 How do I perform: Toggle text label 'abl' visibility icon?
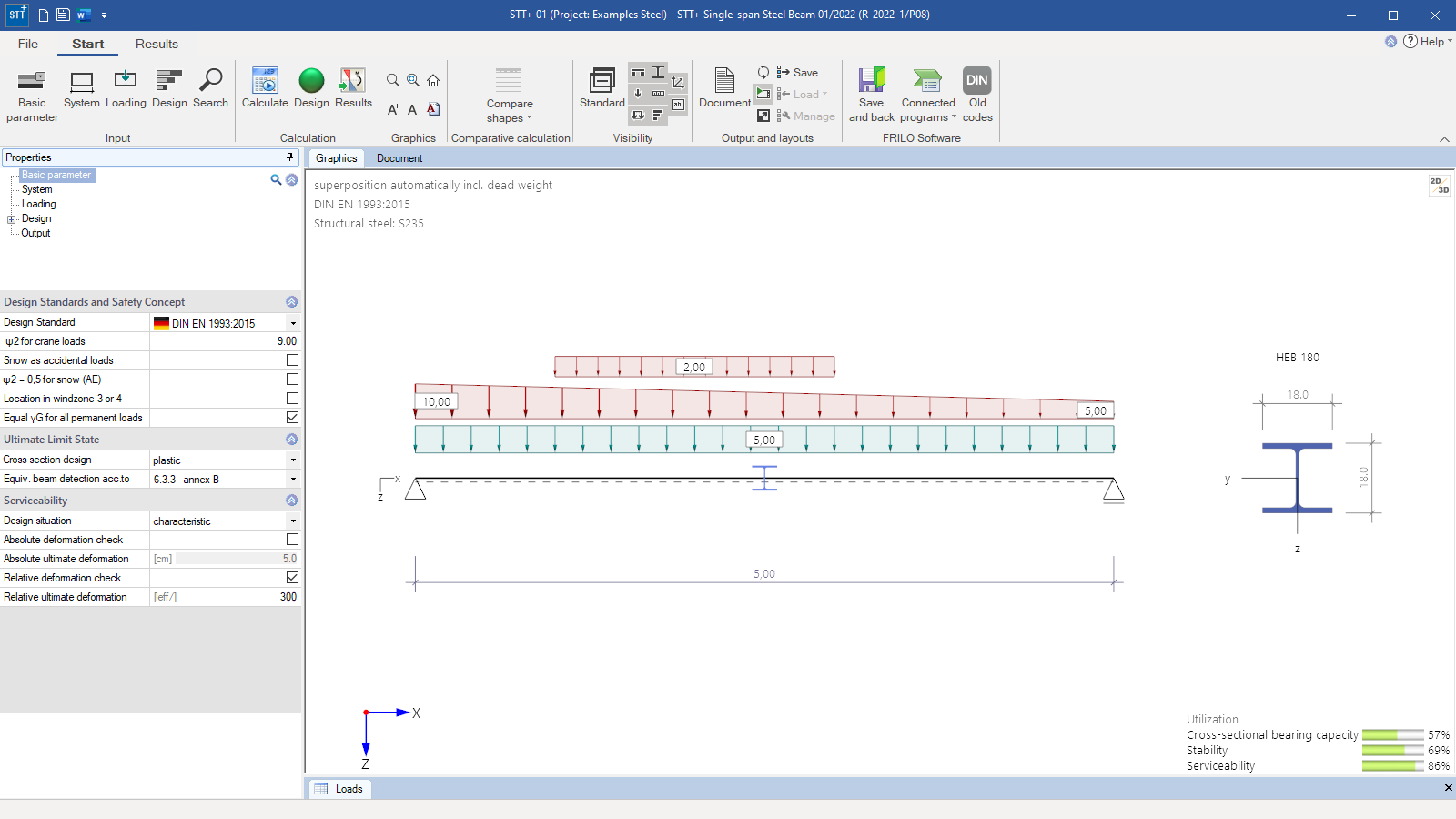coord(678,105)
